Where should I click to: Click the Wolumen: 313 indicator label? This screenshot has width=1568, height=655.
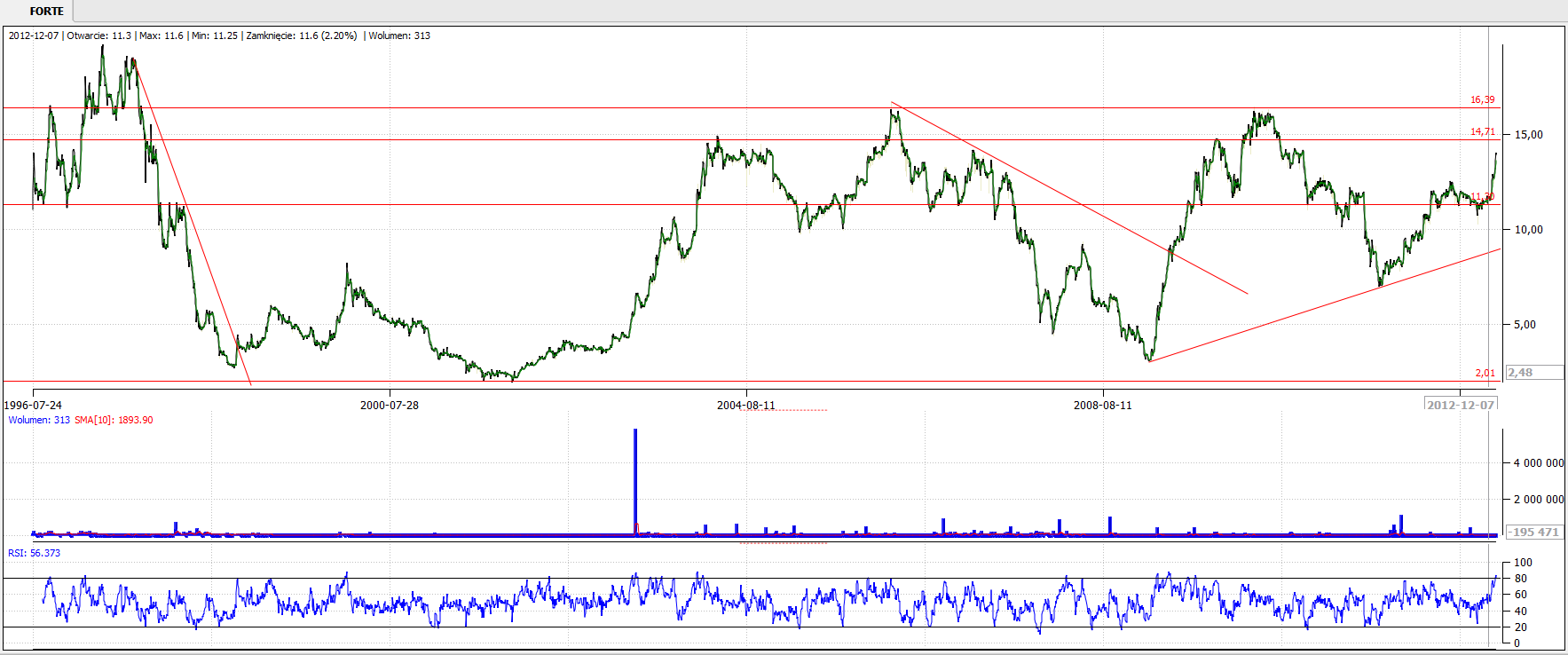click(x=39, y=420)
